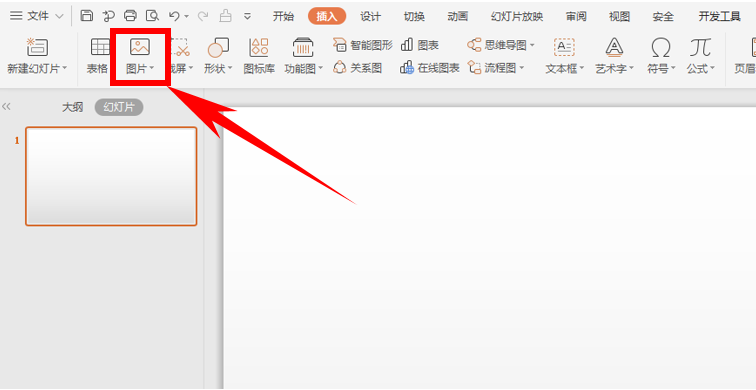The image size is (756, 390).
Task: Click the 文本框 text box icon
Action: (x=564, y=47)
